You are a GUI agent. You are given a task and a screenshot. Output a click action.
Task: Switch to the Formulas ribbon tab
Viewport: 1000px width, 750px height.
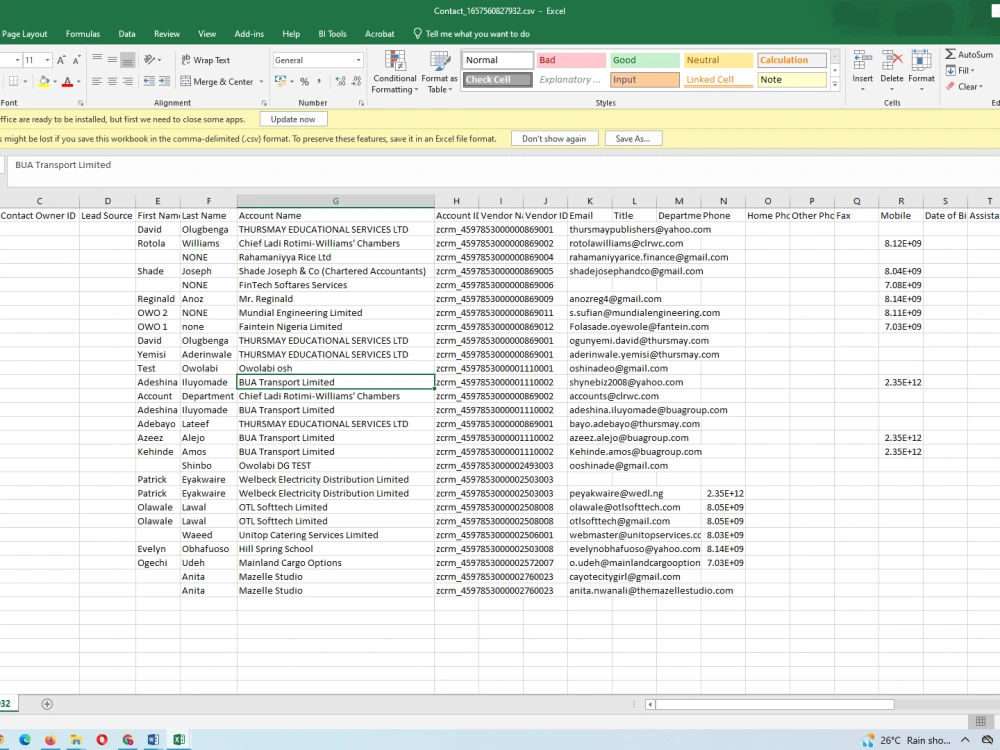click(83, 33)
